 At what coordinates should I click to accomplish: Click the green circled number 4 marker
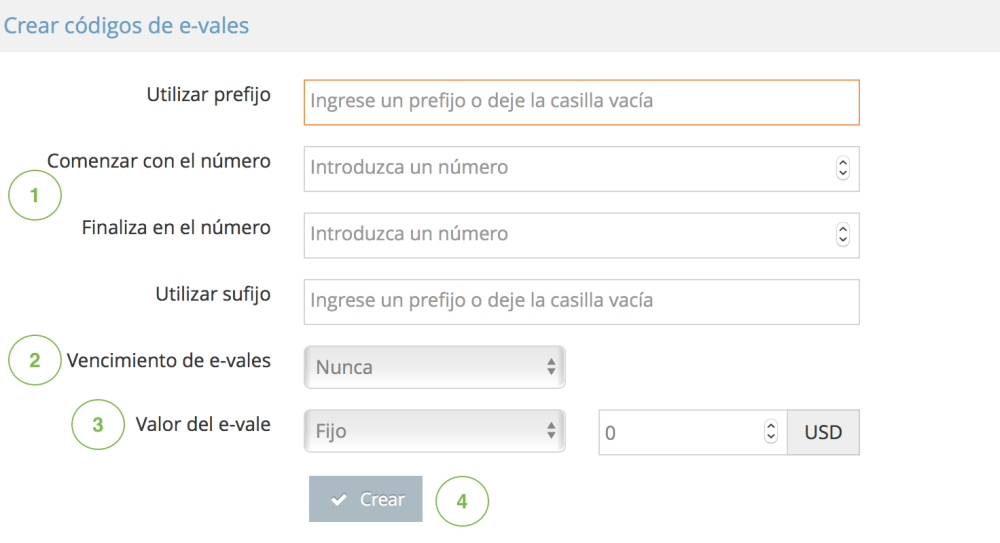[462, 501]
